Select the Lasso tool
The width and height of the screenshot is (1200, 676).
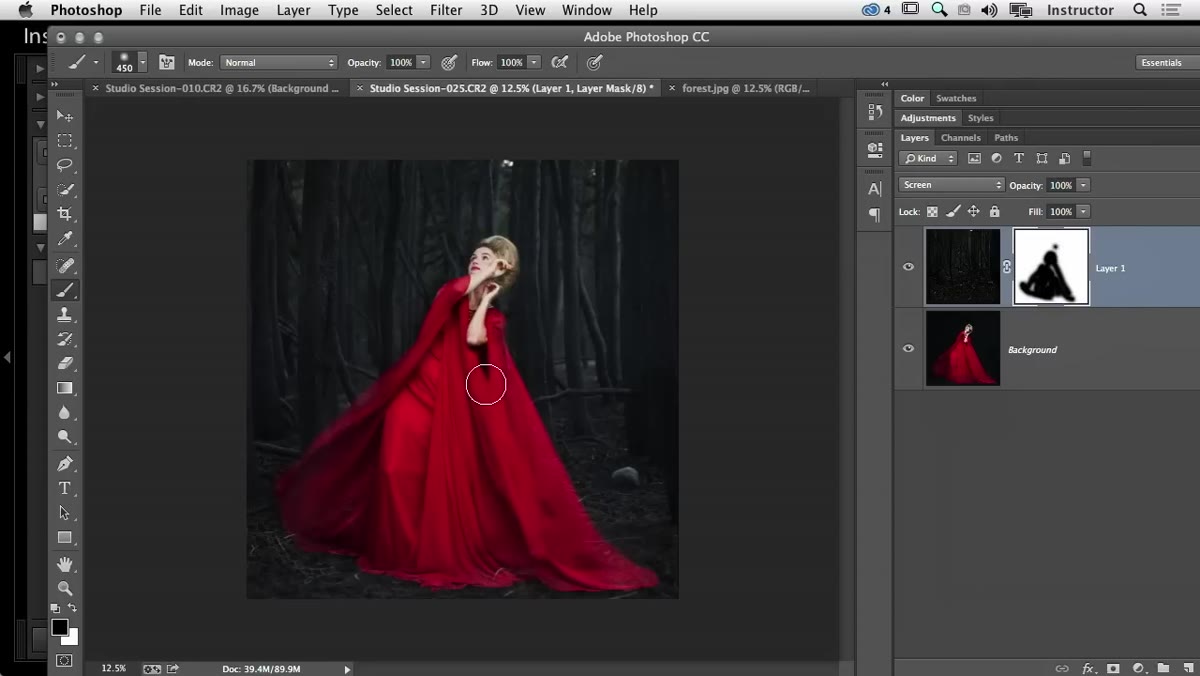[x=65, y=165]
